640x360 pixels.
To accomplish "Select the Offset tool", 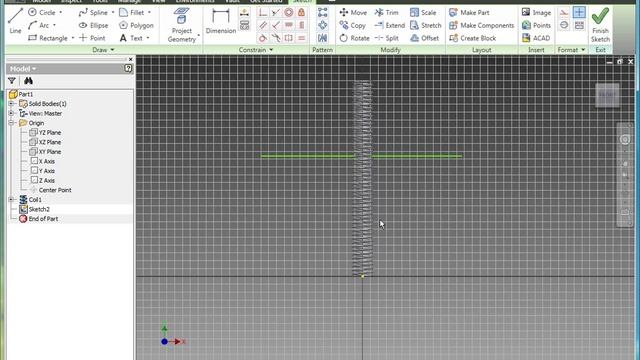I will (x=424, y=38).
